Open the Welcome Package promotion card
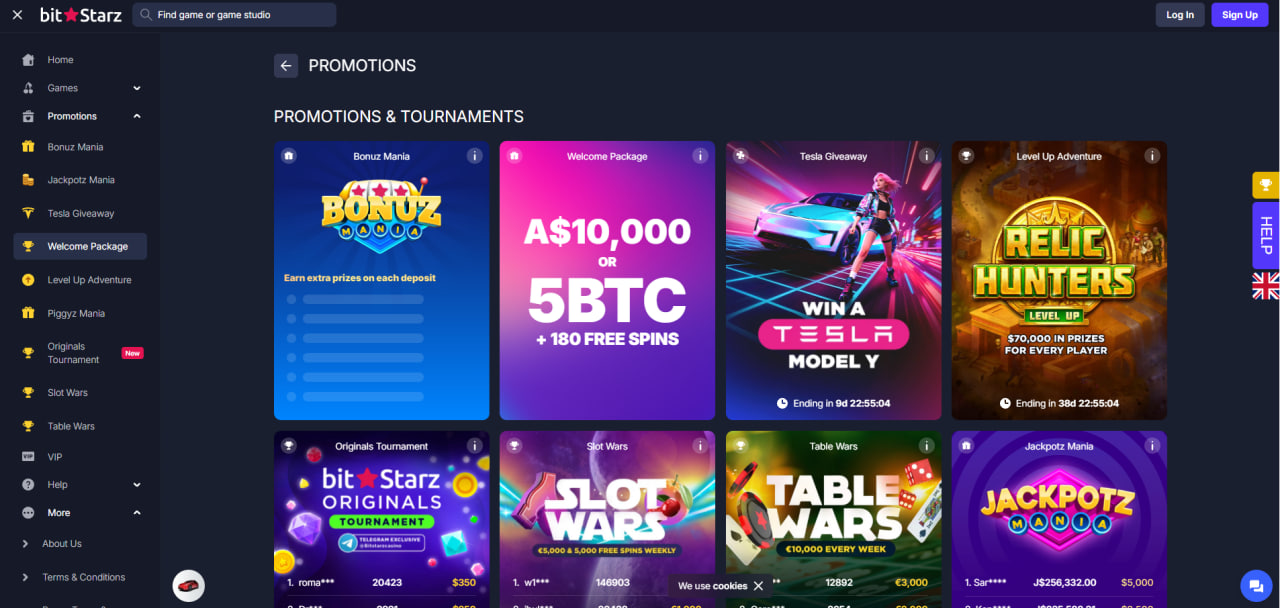The height and width of the screenshot is (608, 1280). point(607,280)
